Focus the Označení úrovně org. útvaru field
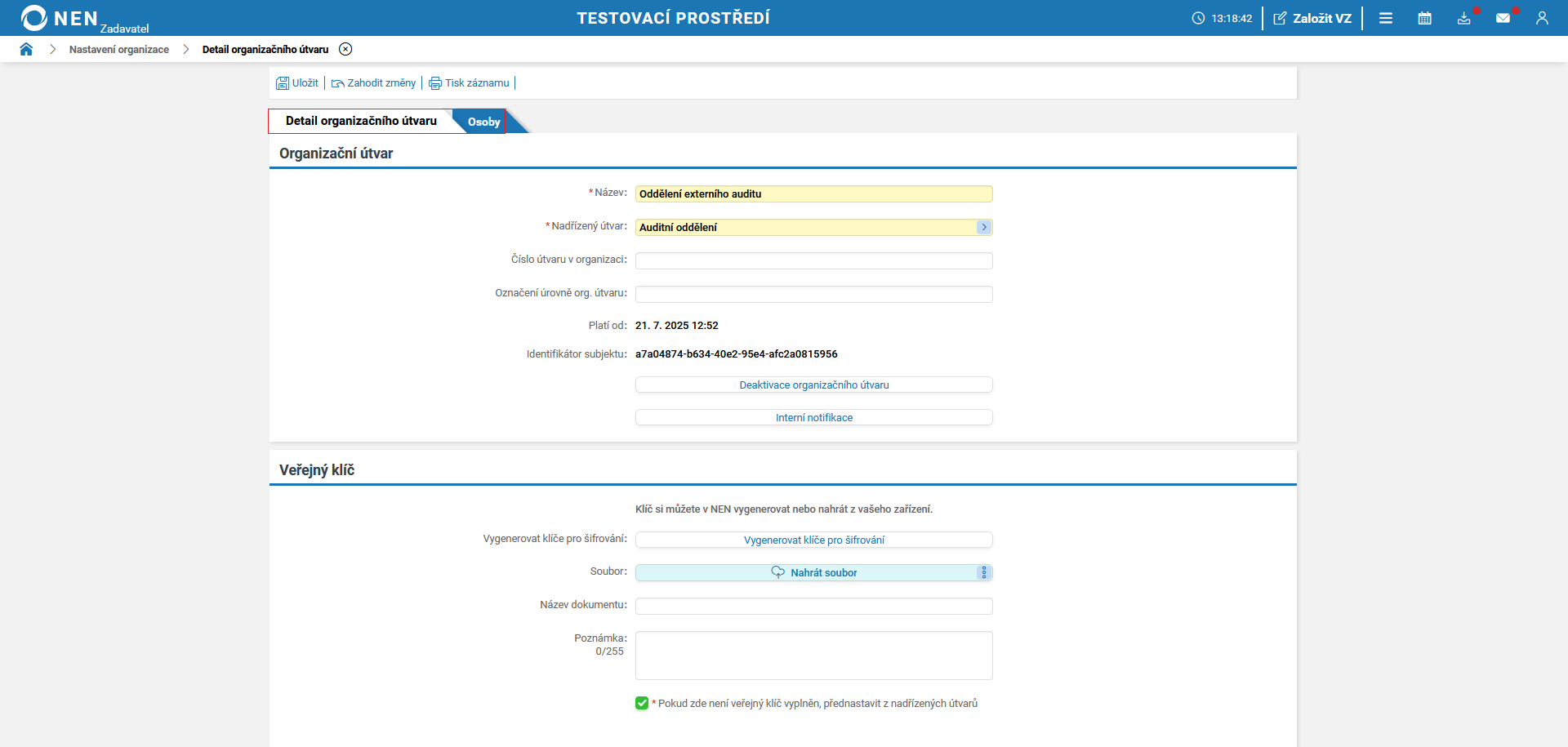This screenshot has width=1568, height=747. (x=814, y=295)
